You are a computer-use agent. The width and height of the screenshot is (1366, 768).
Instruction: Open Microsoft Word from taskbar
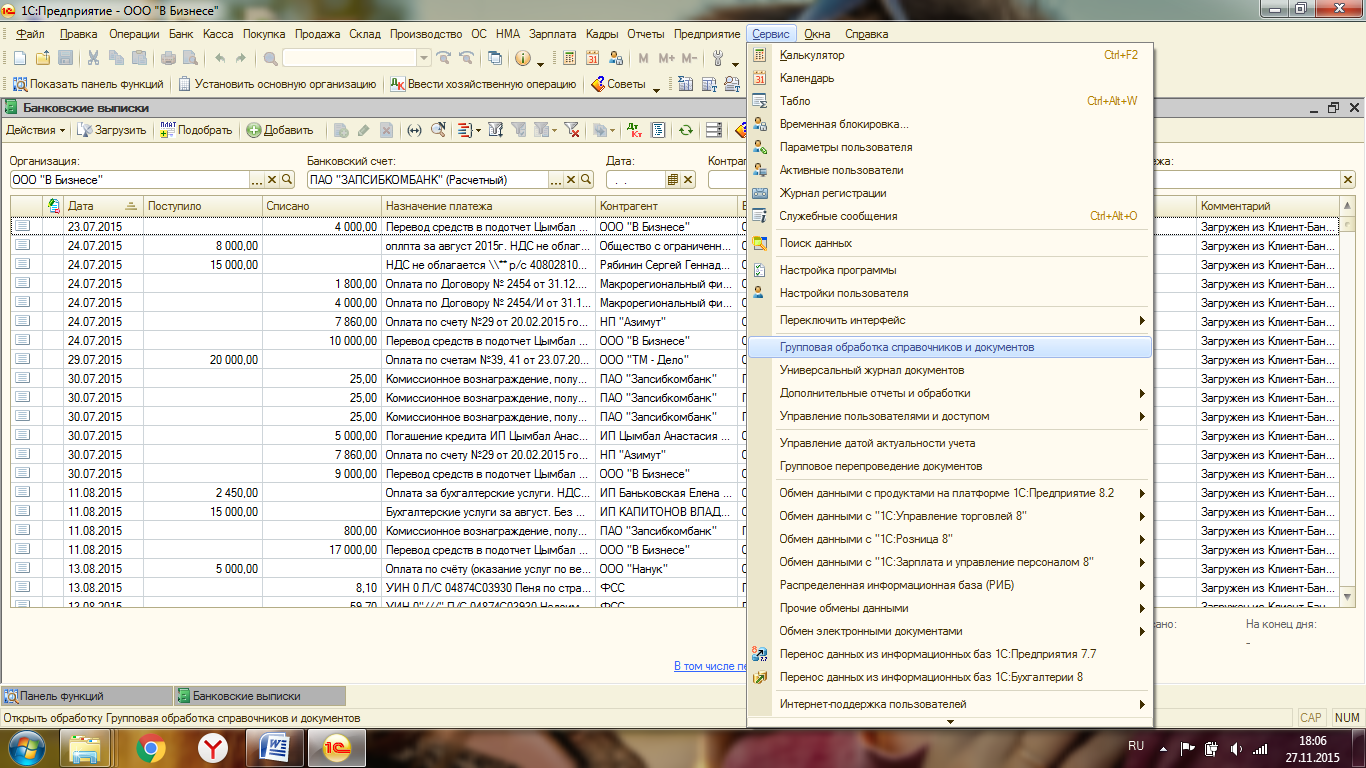(273, 747)
